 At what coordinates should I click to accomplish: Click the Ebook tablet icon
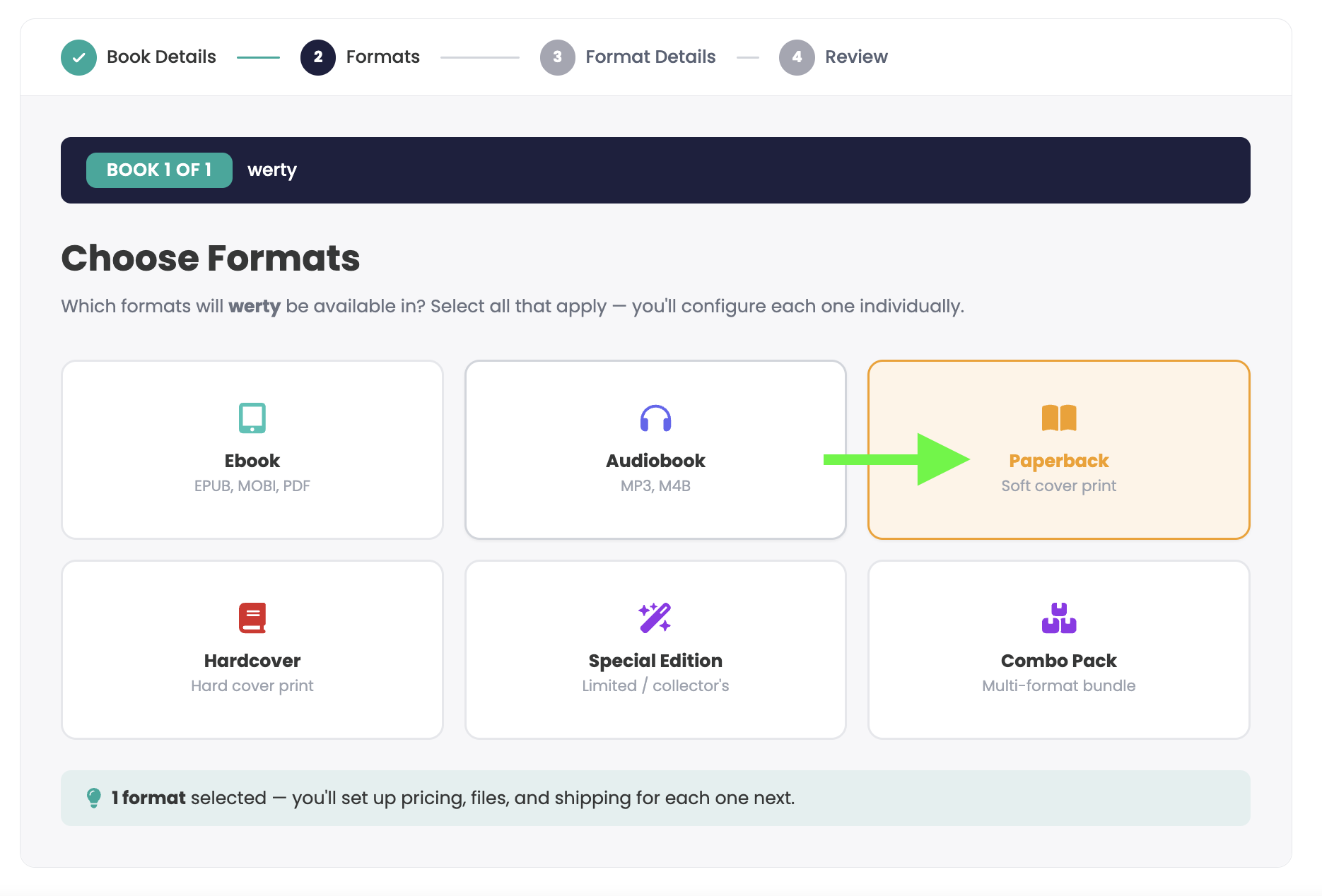252,418
